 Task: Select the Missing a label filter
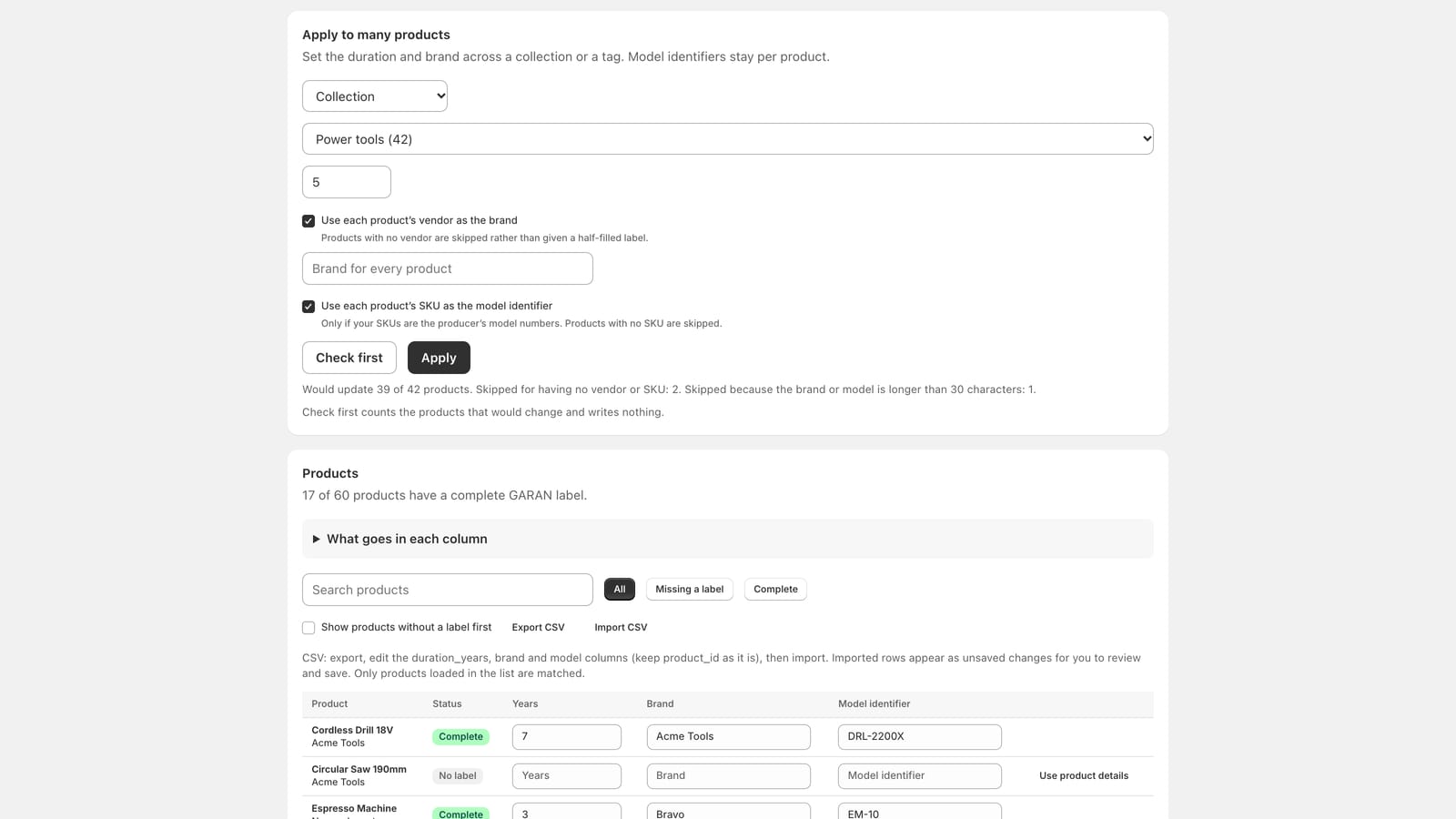click(x=690, y=590)
